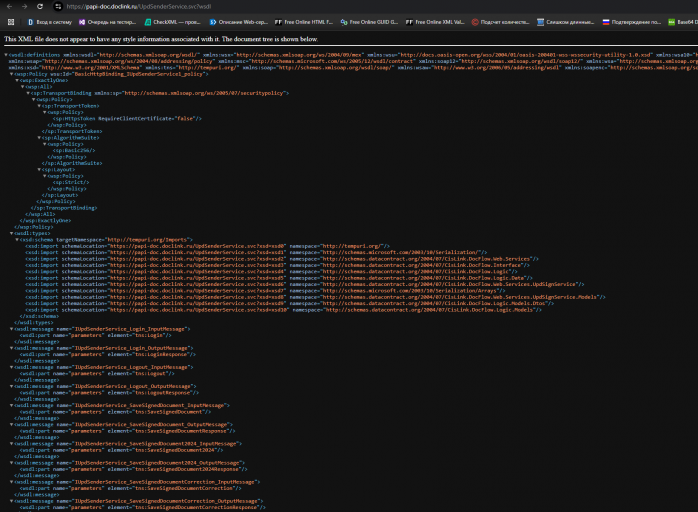Collapse the IUpdSenderService_Login_OutputMessage node
Image resolution: width=698 pixels, height=512 pixels.
(x=12, y=348)
